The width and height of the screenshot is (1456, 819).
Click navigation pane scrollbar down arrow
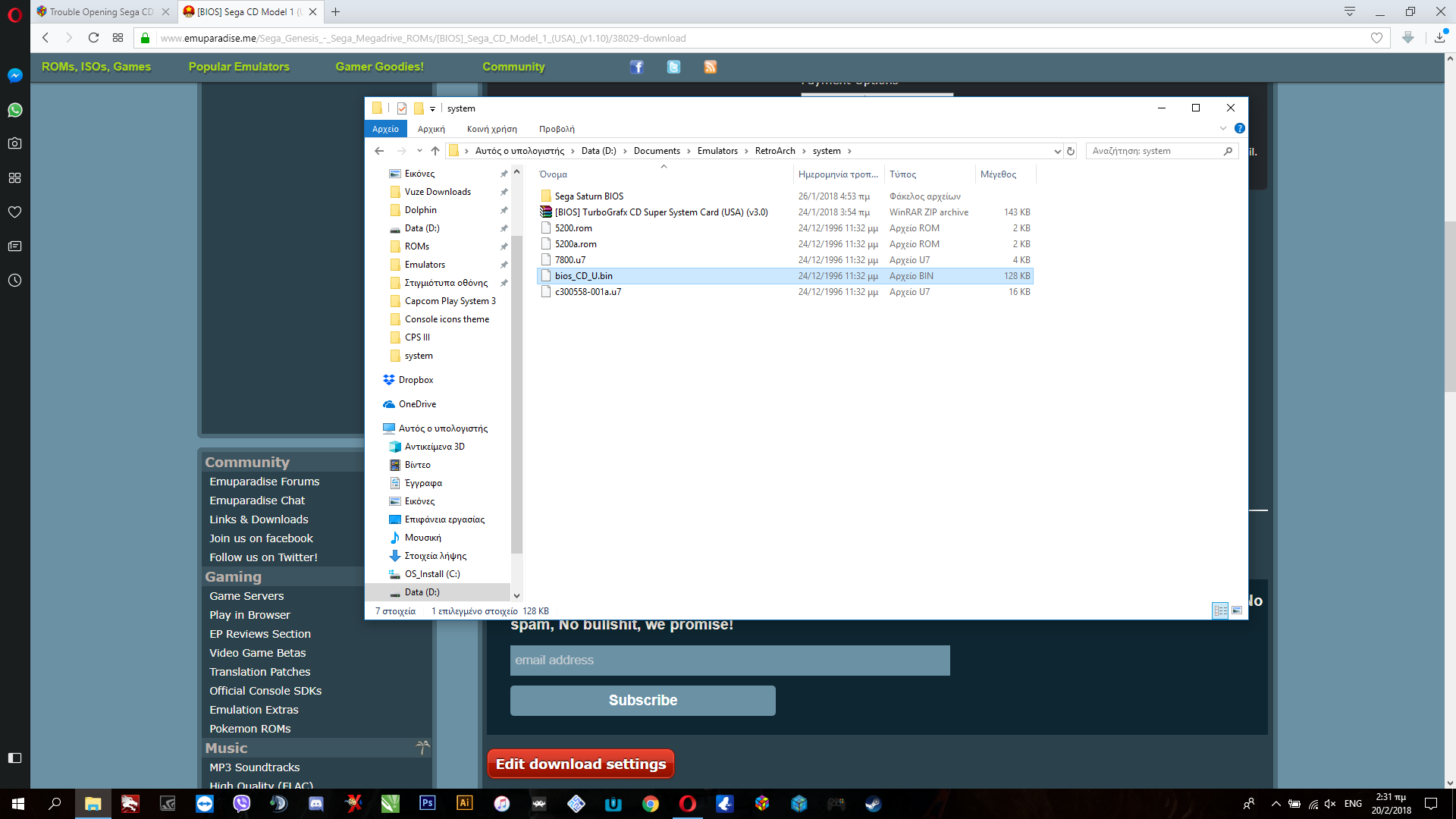click(516, 596)
